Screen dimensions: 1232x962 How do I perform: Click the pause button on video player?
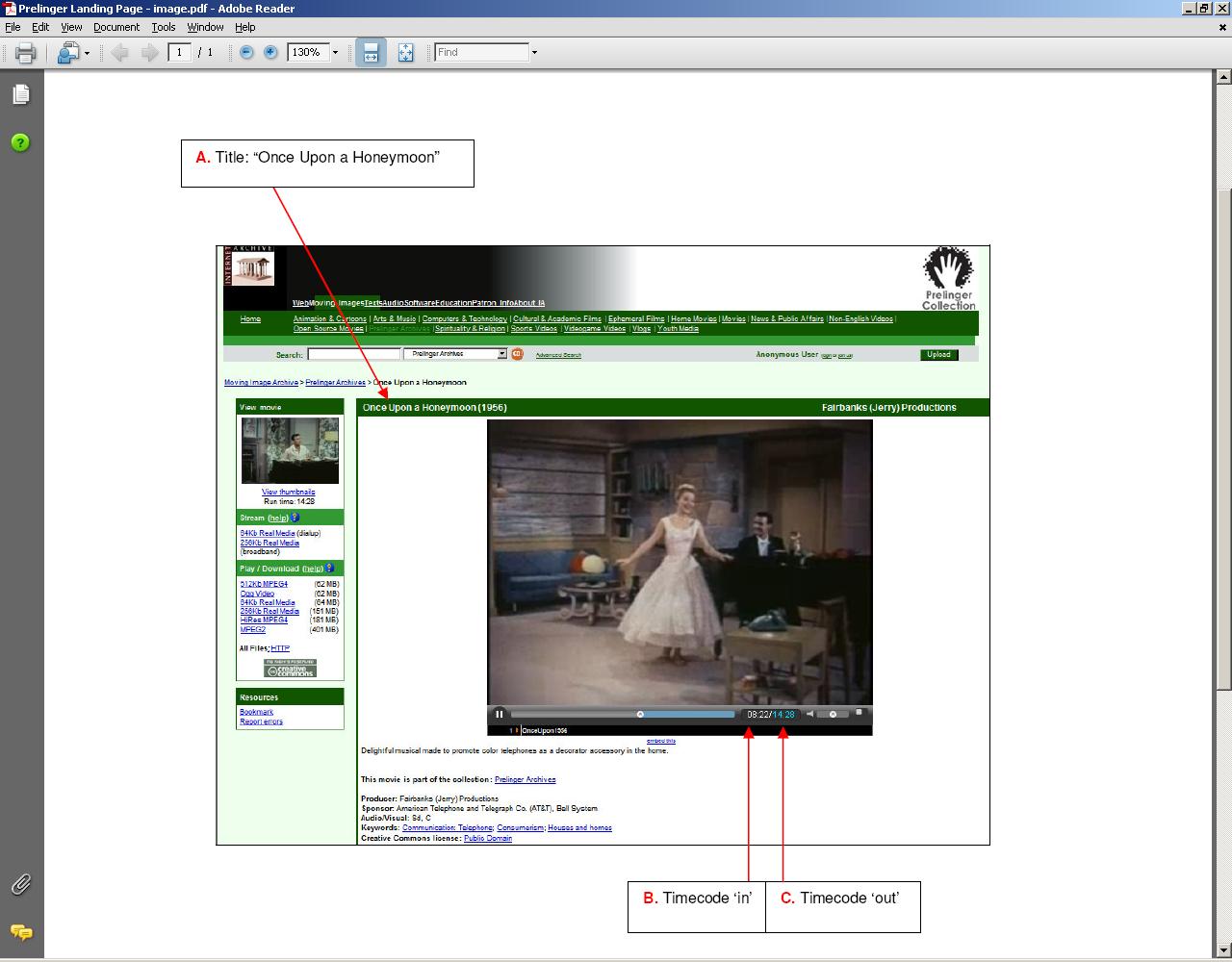(499, 714)
